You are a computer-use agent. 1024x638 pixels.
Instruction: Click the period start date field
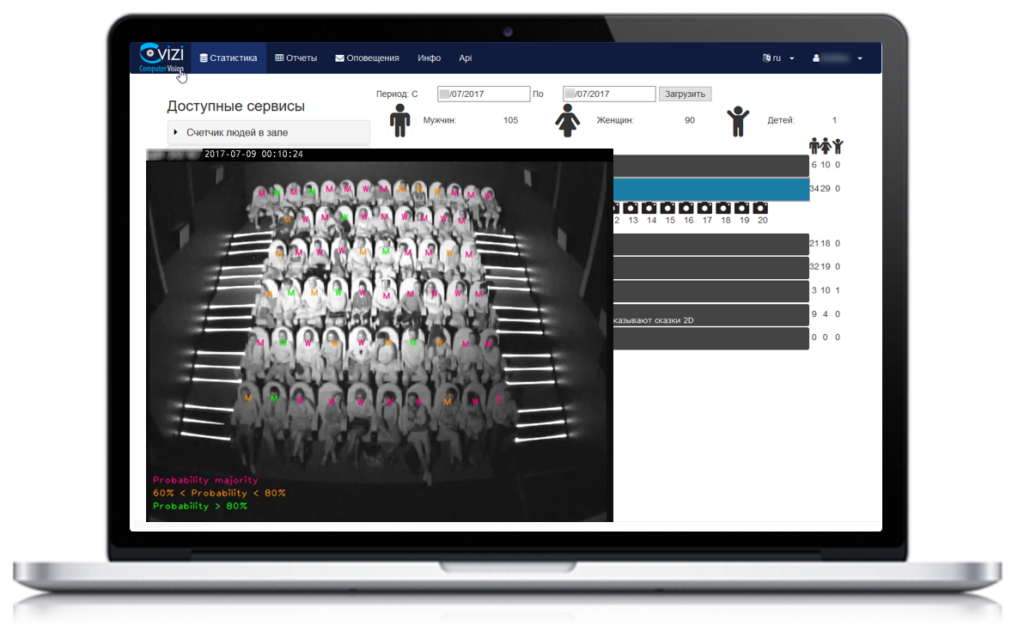[483, 94]
